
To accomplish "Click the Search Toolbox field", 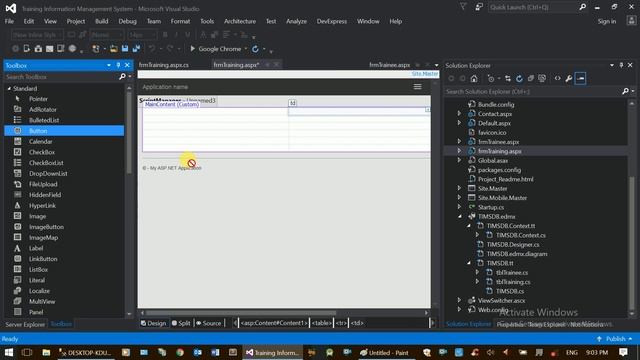I will pyautogui.click(x=61, y=77).
